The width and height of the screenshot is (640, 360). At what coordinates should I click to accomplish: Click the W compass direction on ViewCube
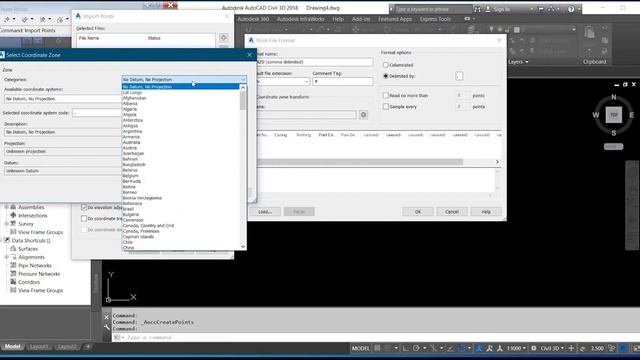pyautogui.click(x=596, y=115)
